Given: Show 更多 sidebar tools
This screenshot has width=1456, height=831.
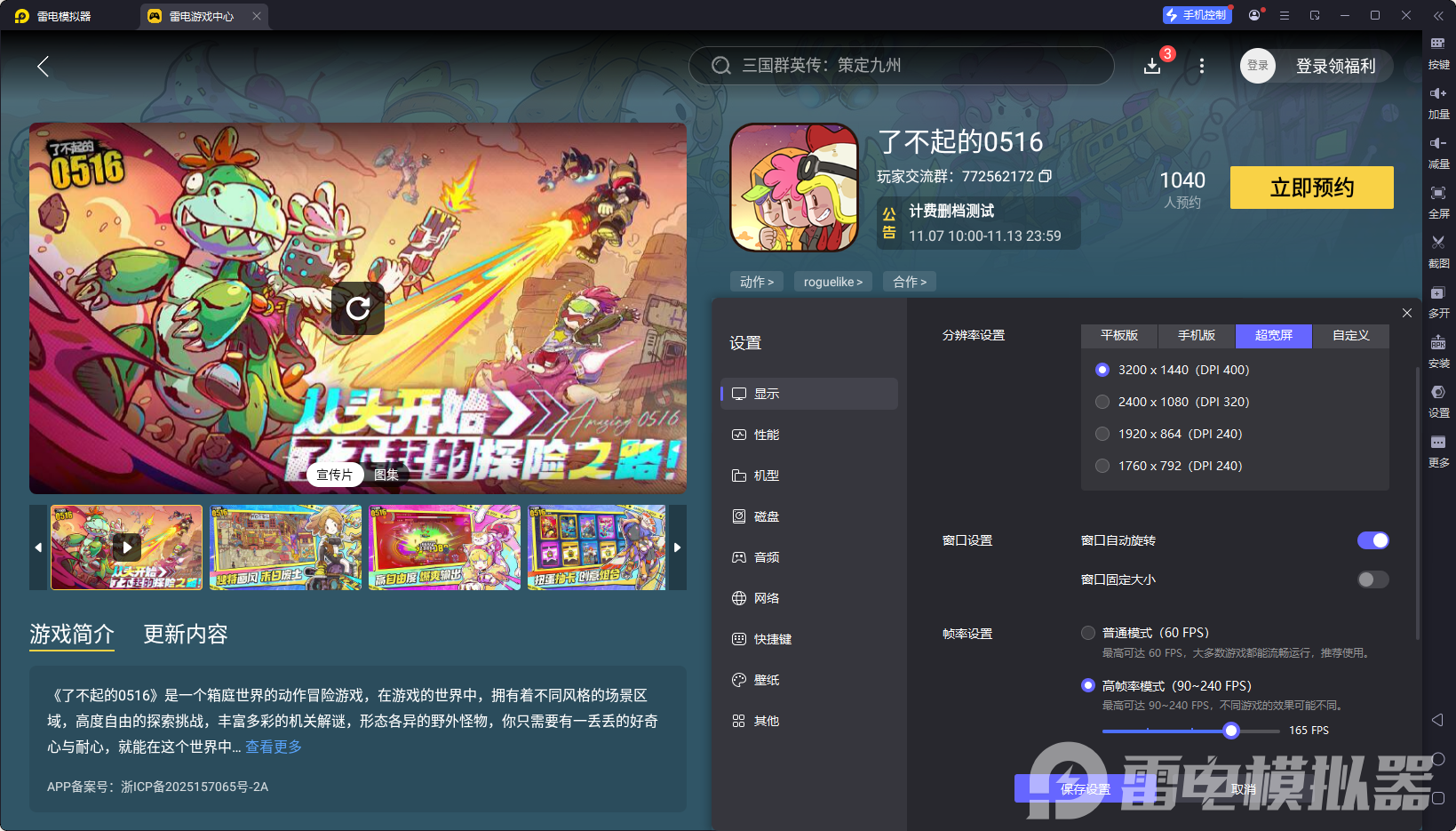Looking at the screenshot, I should click(1438, 451).
